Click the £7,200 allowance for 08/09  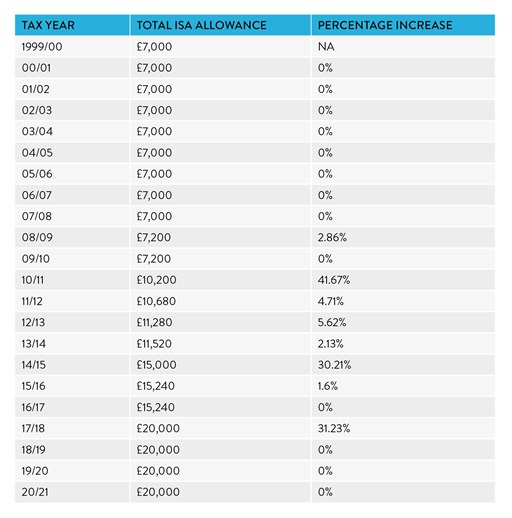[154, 237]
